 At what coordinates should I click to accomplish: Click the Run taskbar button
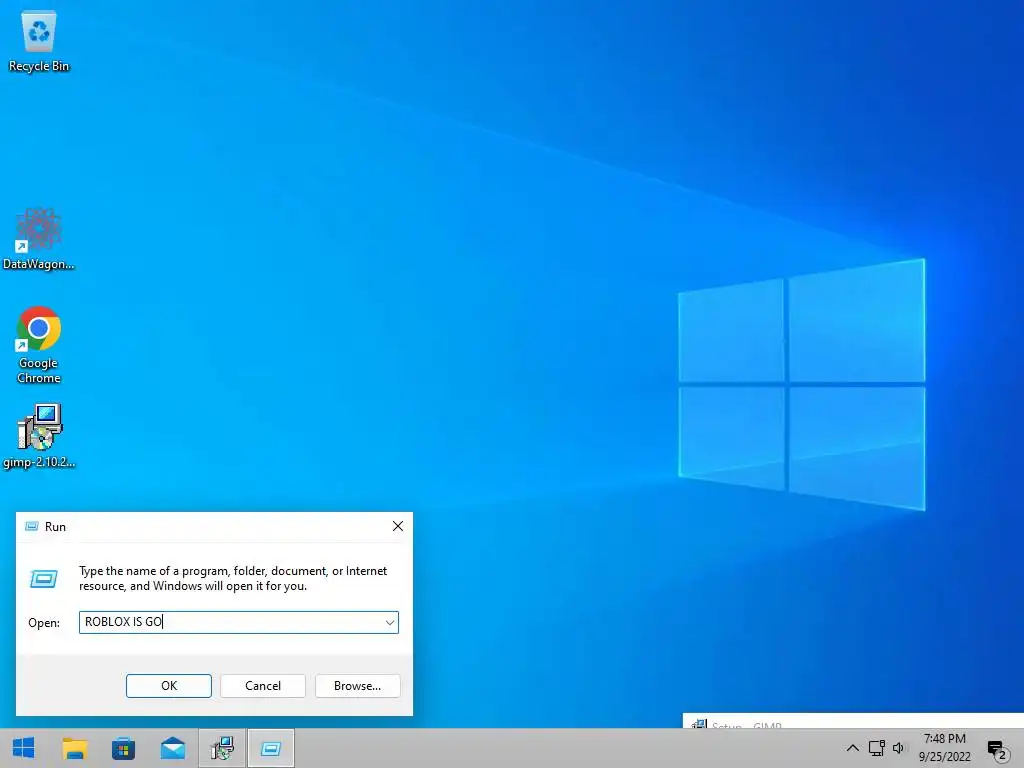(x=271, y=748)
